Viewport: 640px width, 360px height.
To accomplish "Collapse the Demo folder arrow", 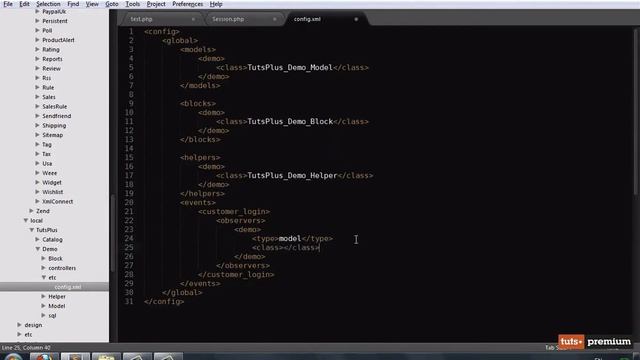I will coord(37,249).
